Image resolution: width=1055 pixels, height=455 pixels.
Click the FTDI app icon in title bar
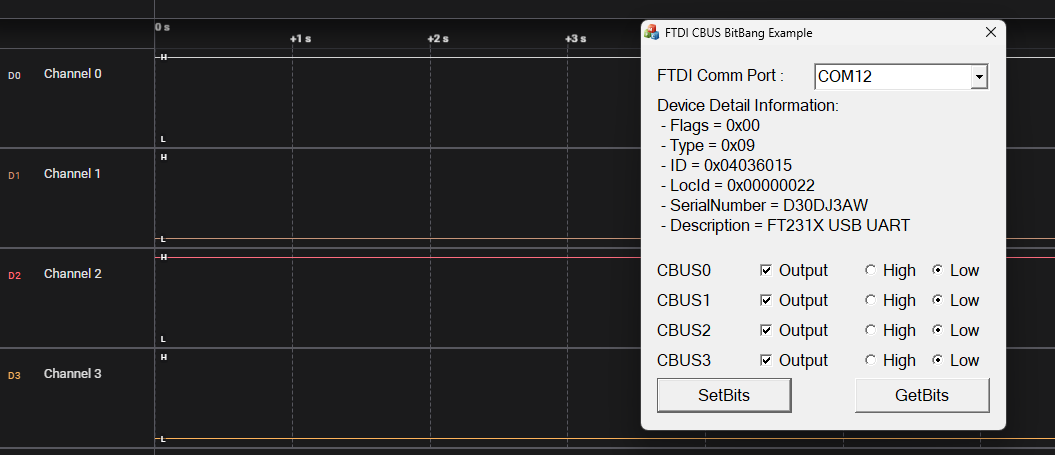click(x=652, y=32)
